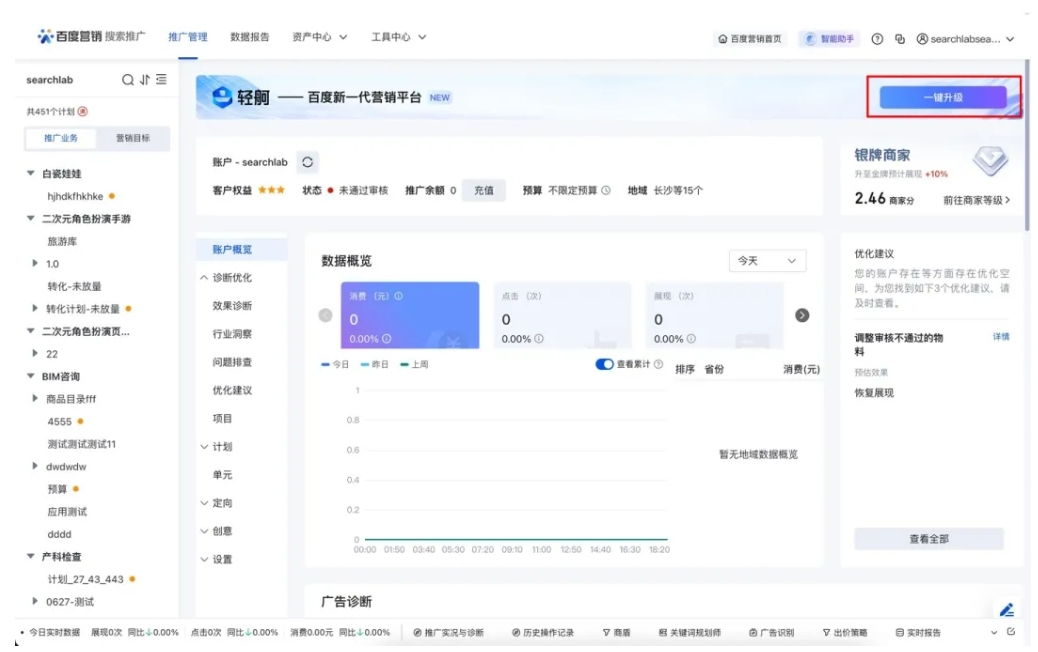The height and width of the screenshot is (652, 1038).
Task: Select the hjhdkfhkhke plan in sidebar
Action: tap(75, 196)
